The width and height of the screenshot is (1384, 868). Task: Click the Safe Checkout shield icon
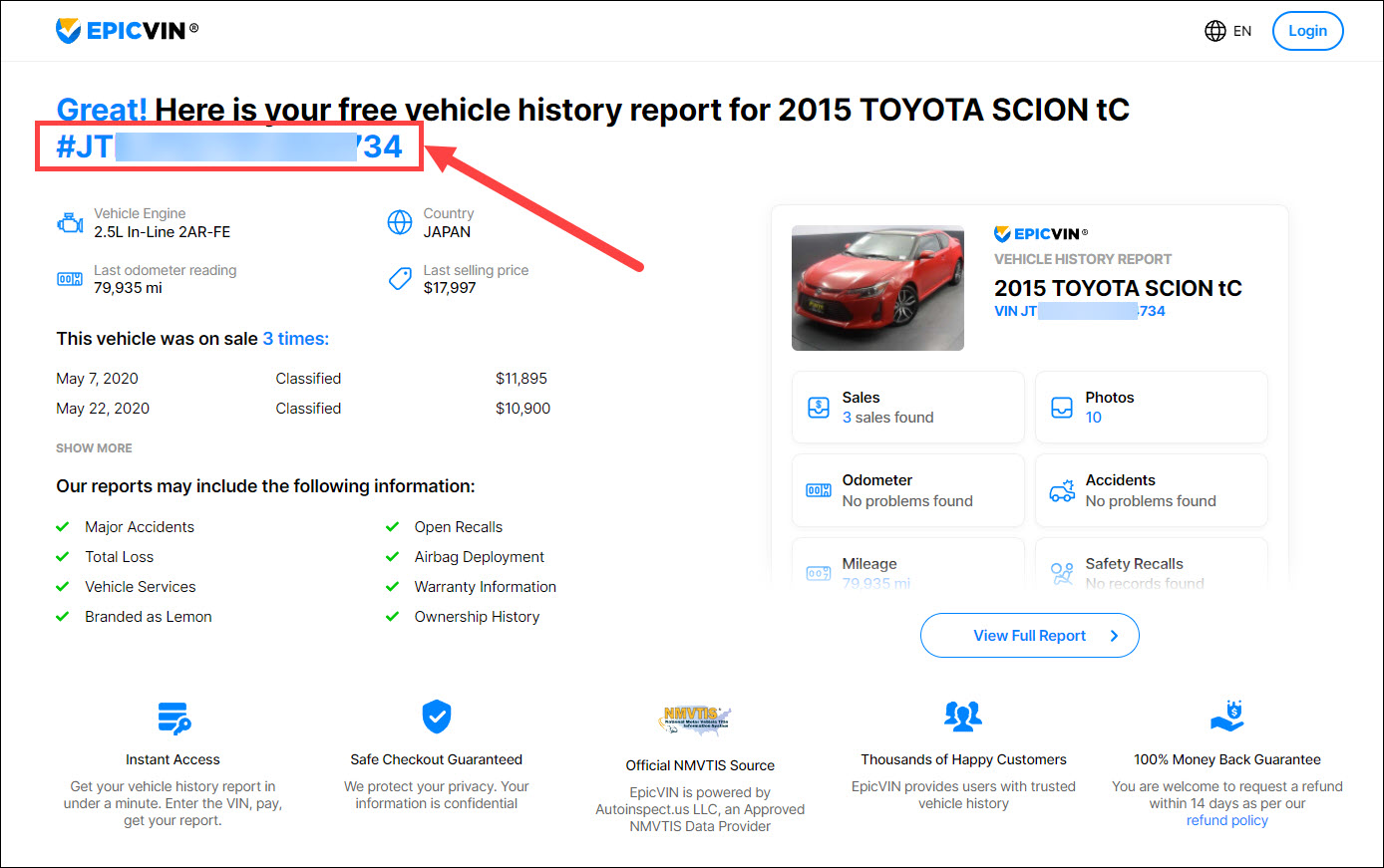coord(437,717)
